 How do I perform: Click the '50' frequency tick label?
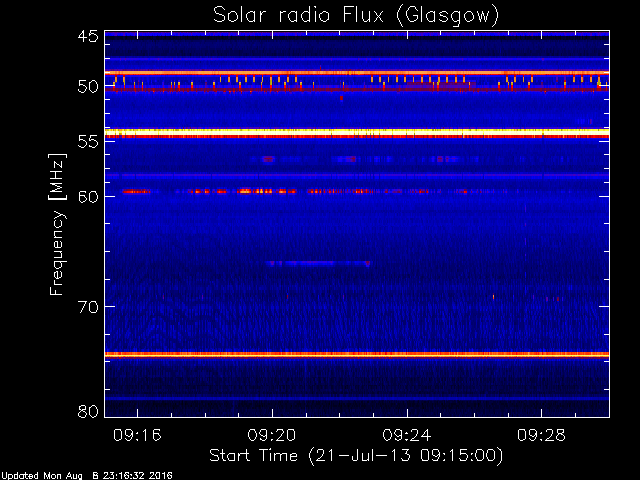coord(88,87)
